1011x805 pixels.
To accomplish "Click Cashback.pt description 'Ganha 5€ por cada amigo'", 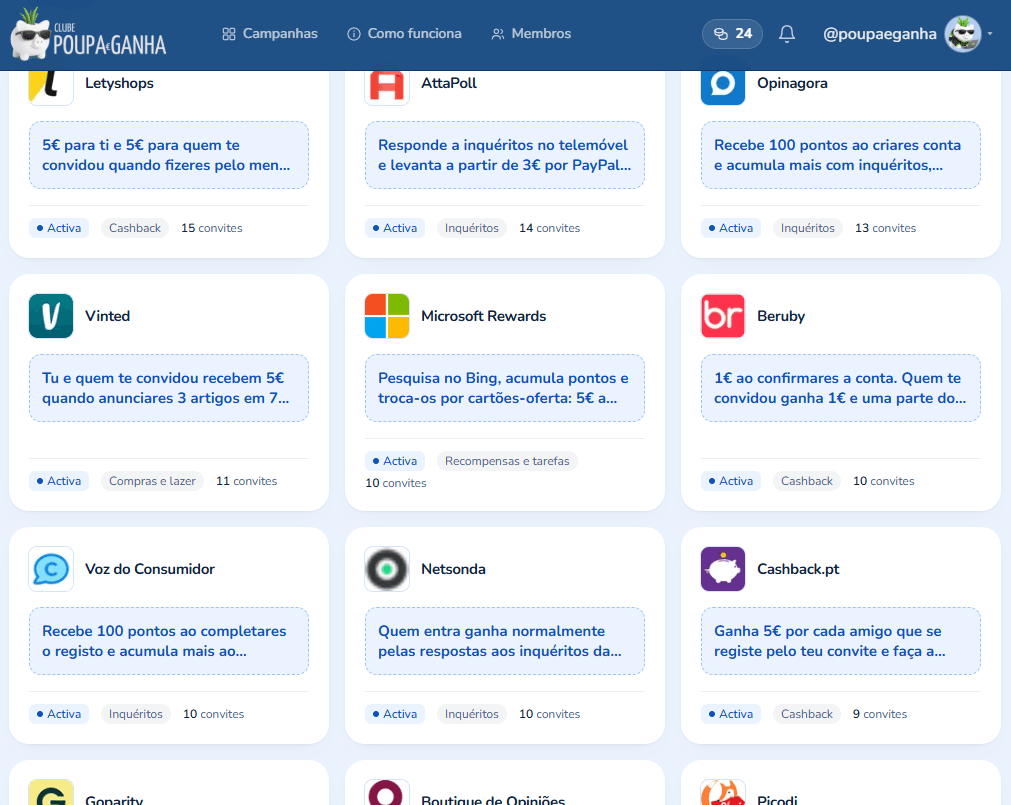I will coord(841,641).
